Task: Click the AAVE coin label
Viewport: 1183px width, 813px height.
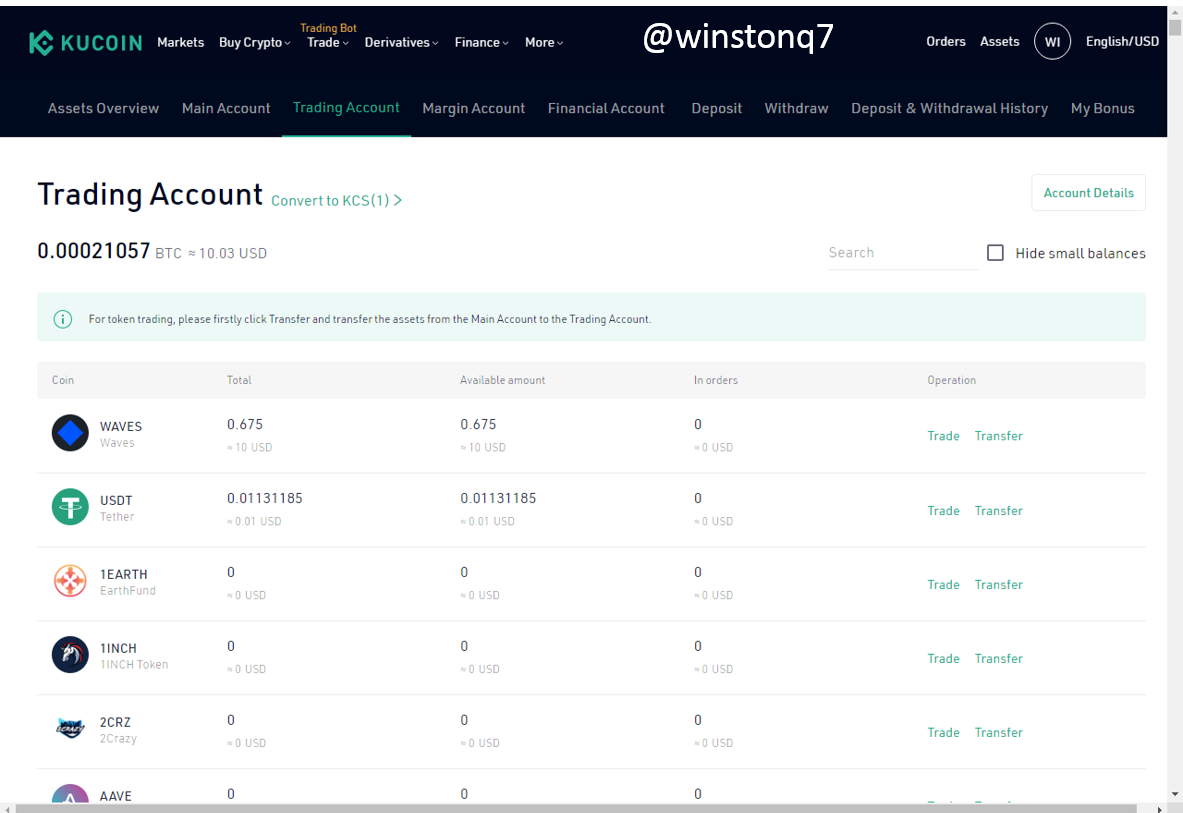Action: 115,796
